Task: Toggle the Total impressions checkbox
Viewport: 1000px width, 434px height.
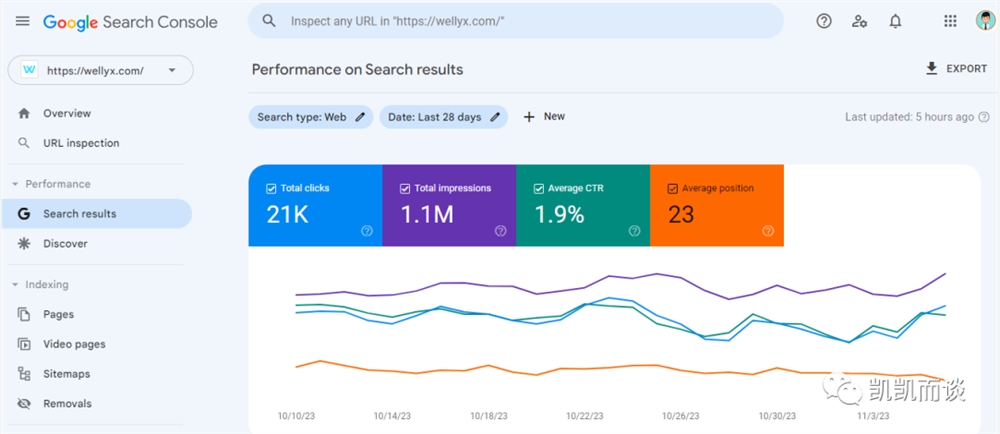Action: (404, 189)
